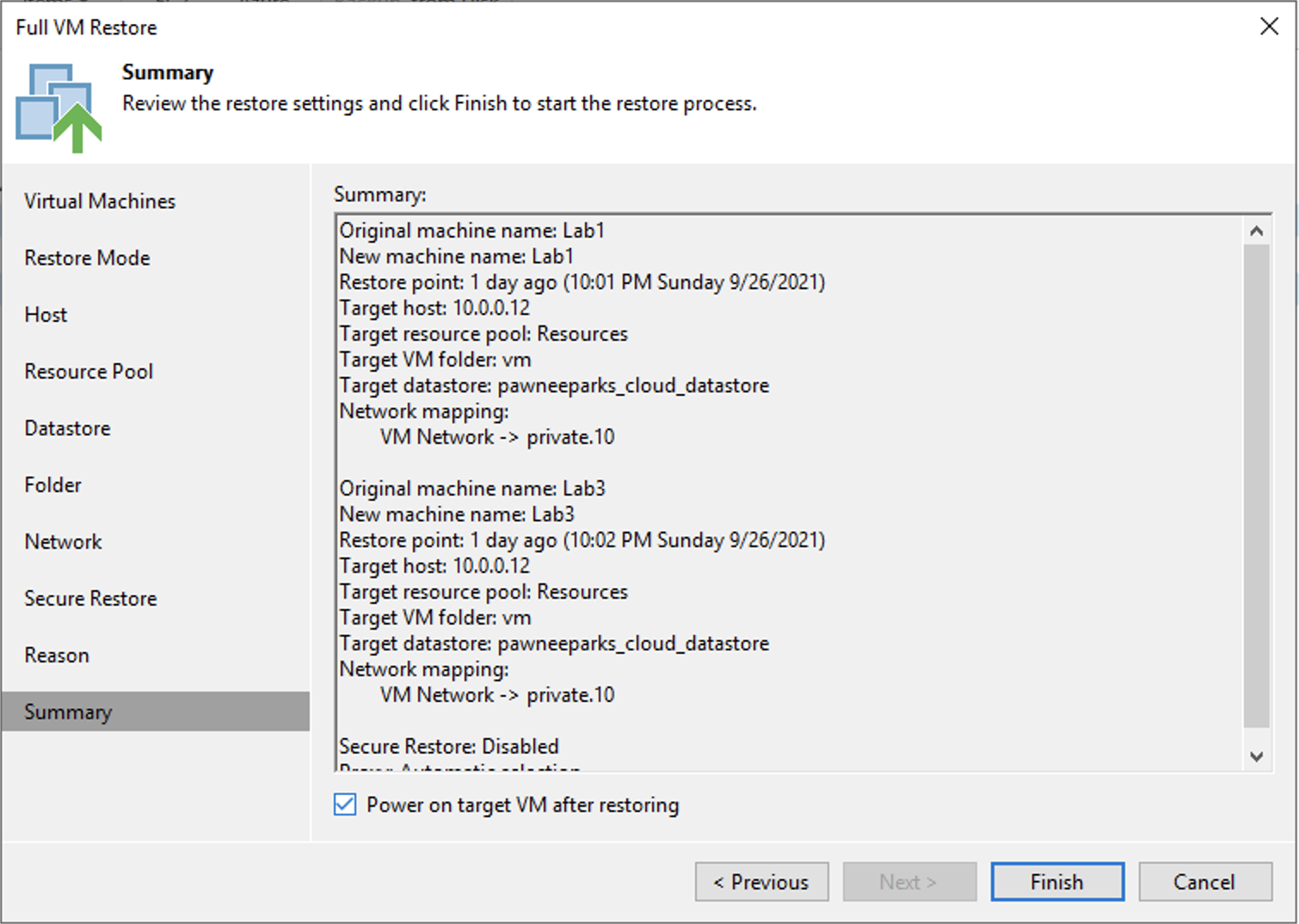The image size is (1299, 924).
Task: Select the Reason step
Action: (x=57, y=655)
